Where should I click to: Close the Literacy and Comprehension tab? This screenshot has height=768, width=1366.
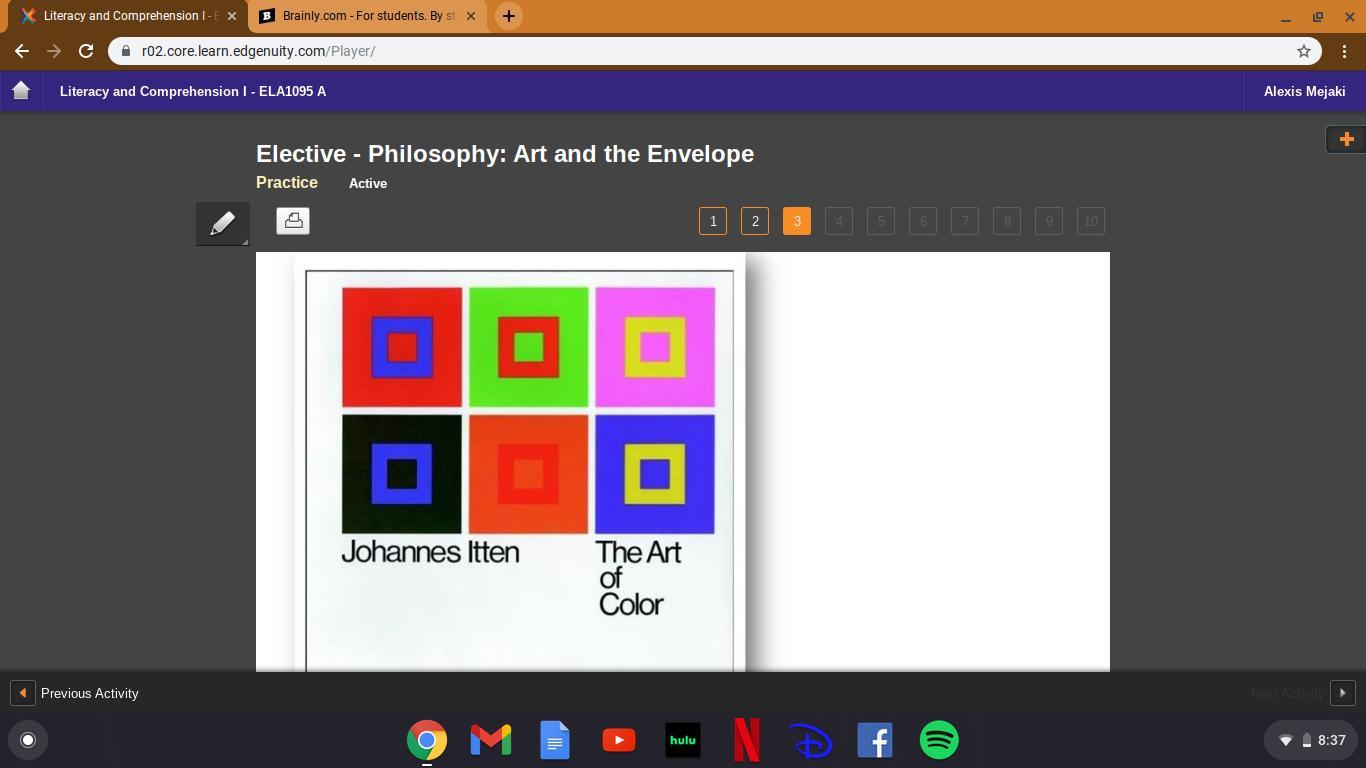232,16
